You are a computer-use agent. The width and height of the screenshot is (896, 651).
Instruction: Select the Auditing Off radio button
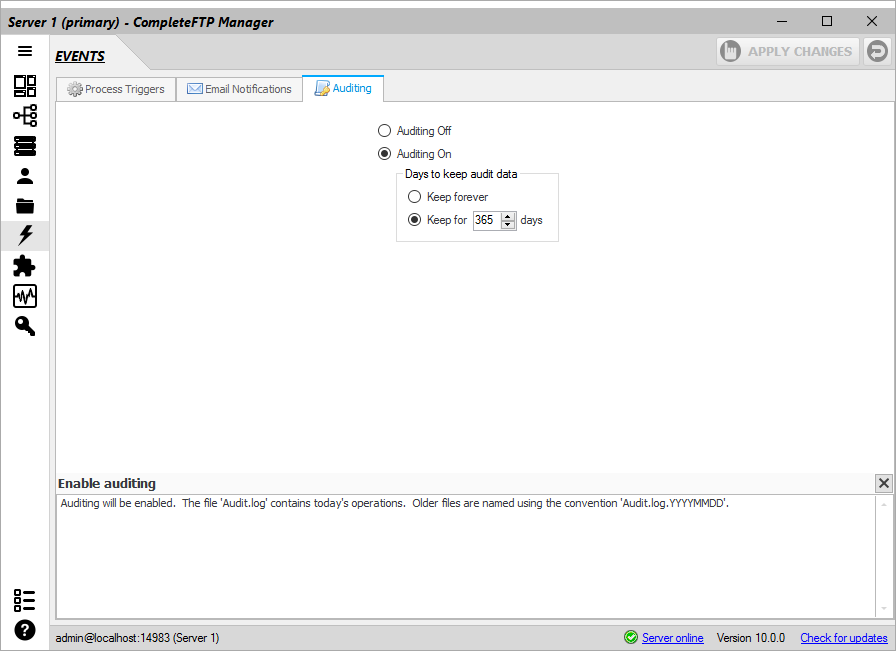(385, 131)
